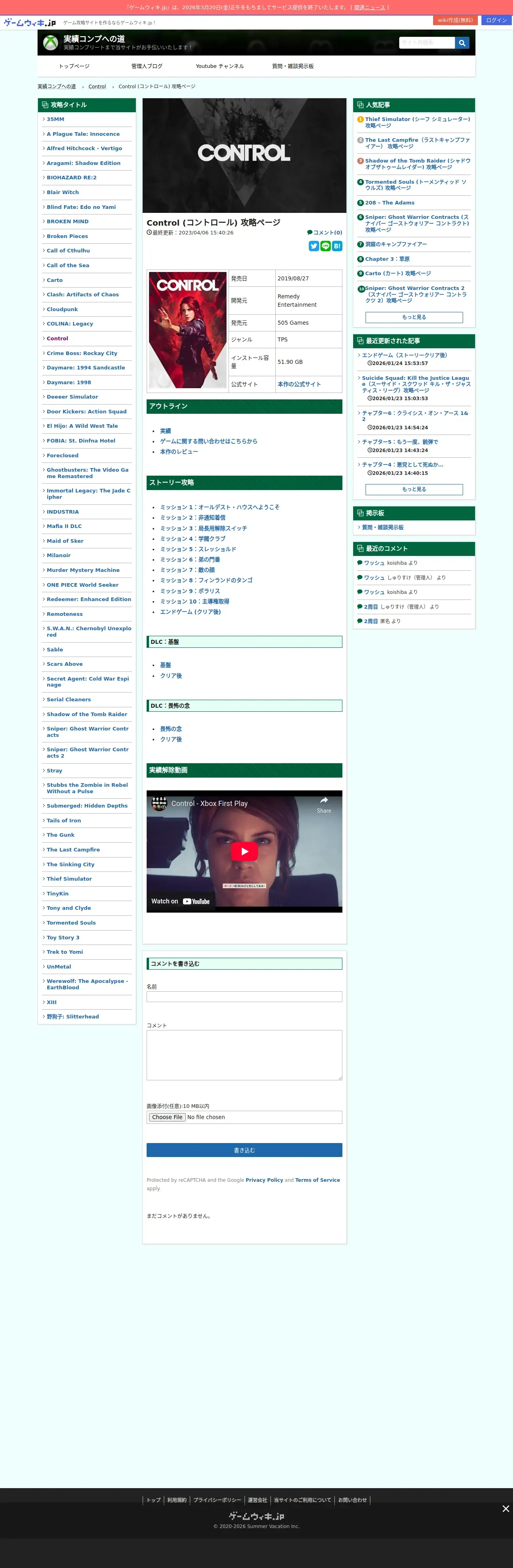Open 実績 outline link
This screenshot has width=513, height=1568.
click(166, 431)
